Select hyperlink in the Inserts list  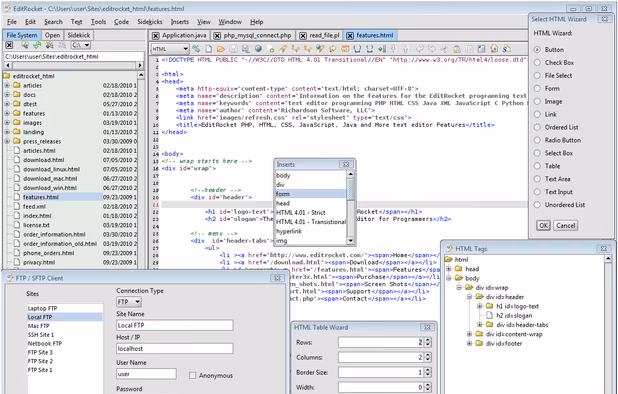pos(311,231)
